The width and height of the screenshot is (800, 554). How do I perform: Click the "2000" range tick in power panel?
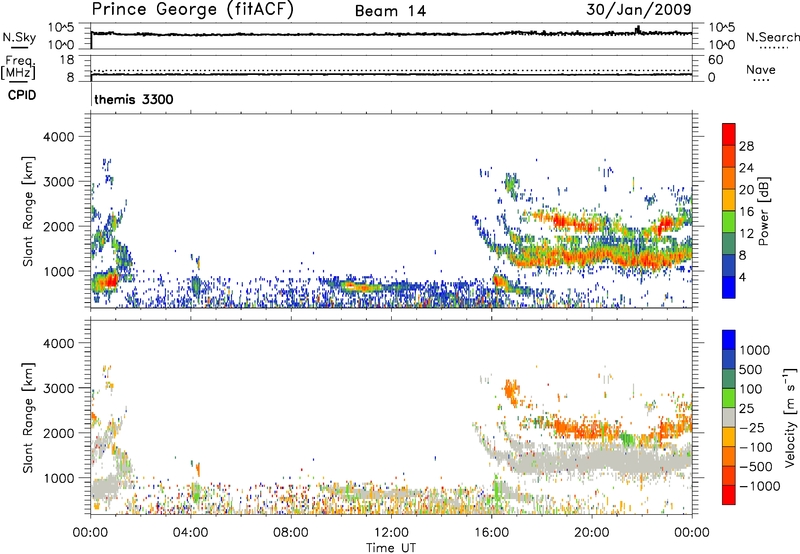pos(59,226)
